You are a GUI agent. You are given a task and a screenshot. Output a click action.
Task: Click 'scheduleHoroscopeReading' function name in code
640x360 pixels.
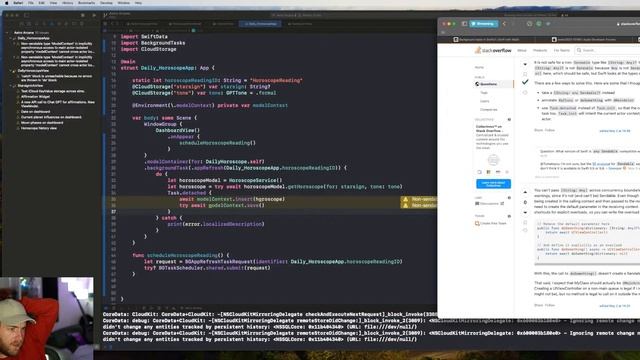(x=182, y=256)
